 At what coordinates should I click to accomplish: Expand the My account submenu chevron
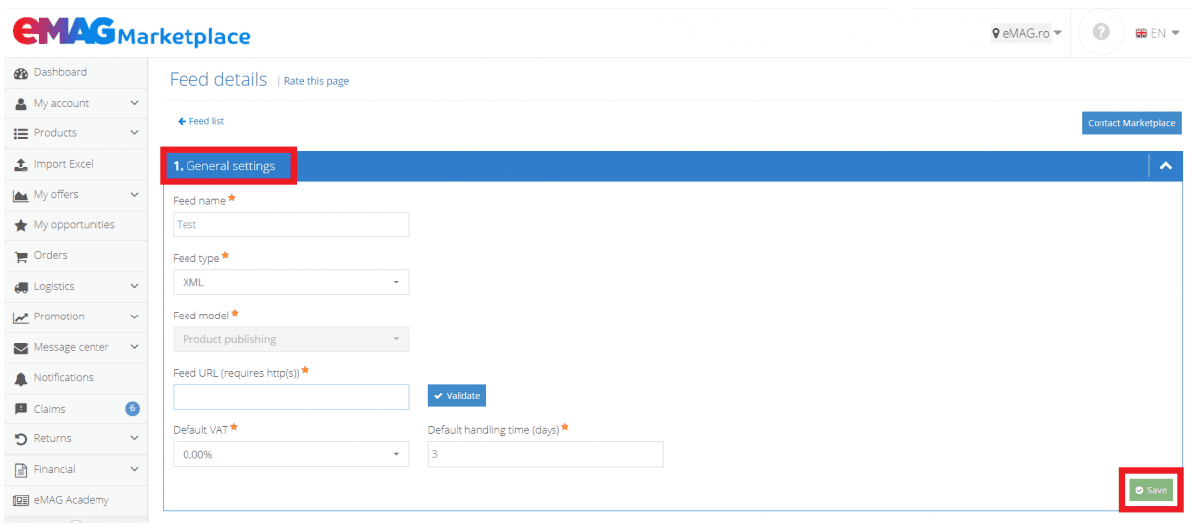point(135,103)
